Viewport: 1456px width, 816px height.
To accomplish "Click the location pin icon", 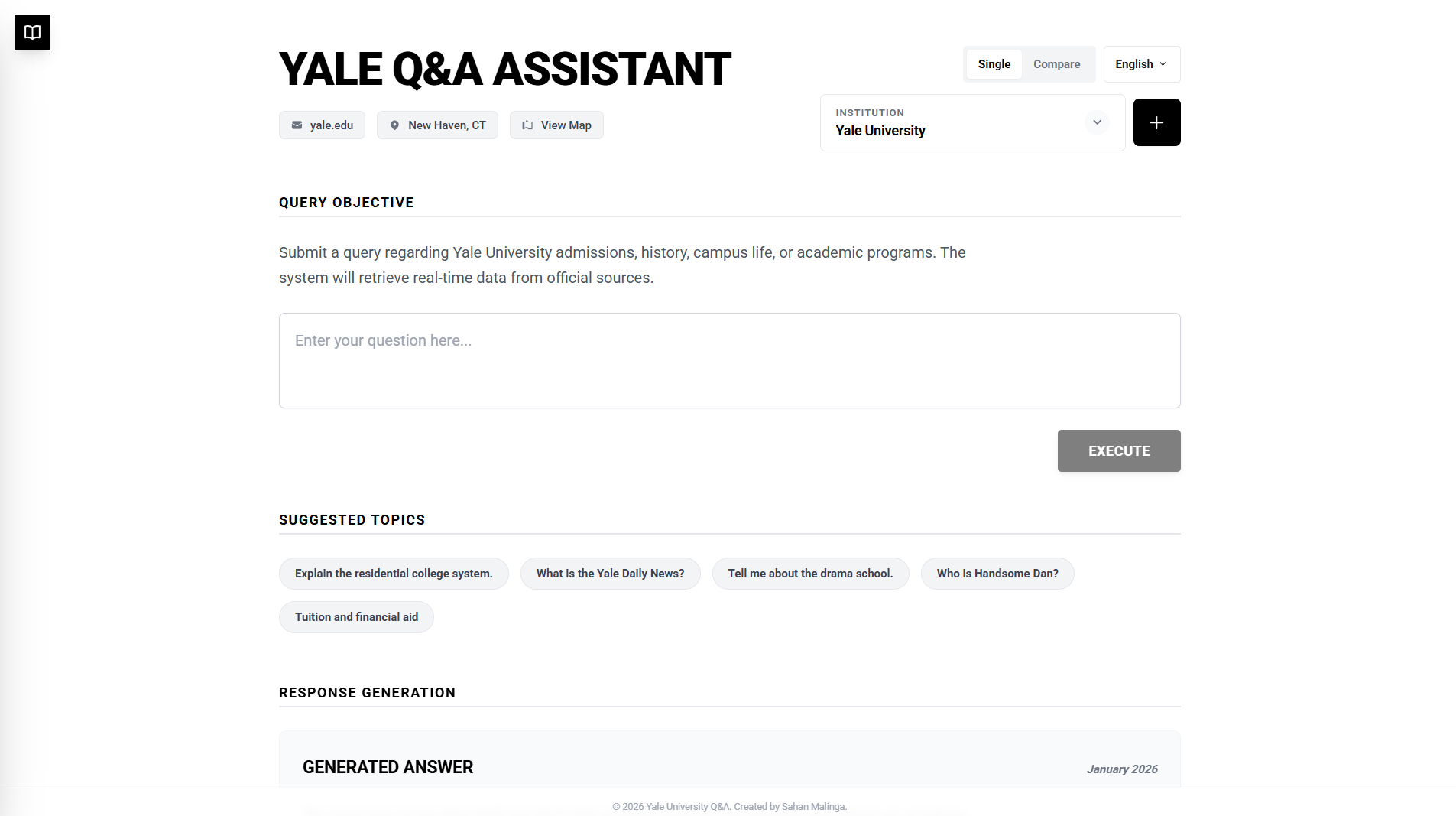I will [394, 125].
